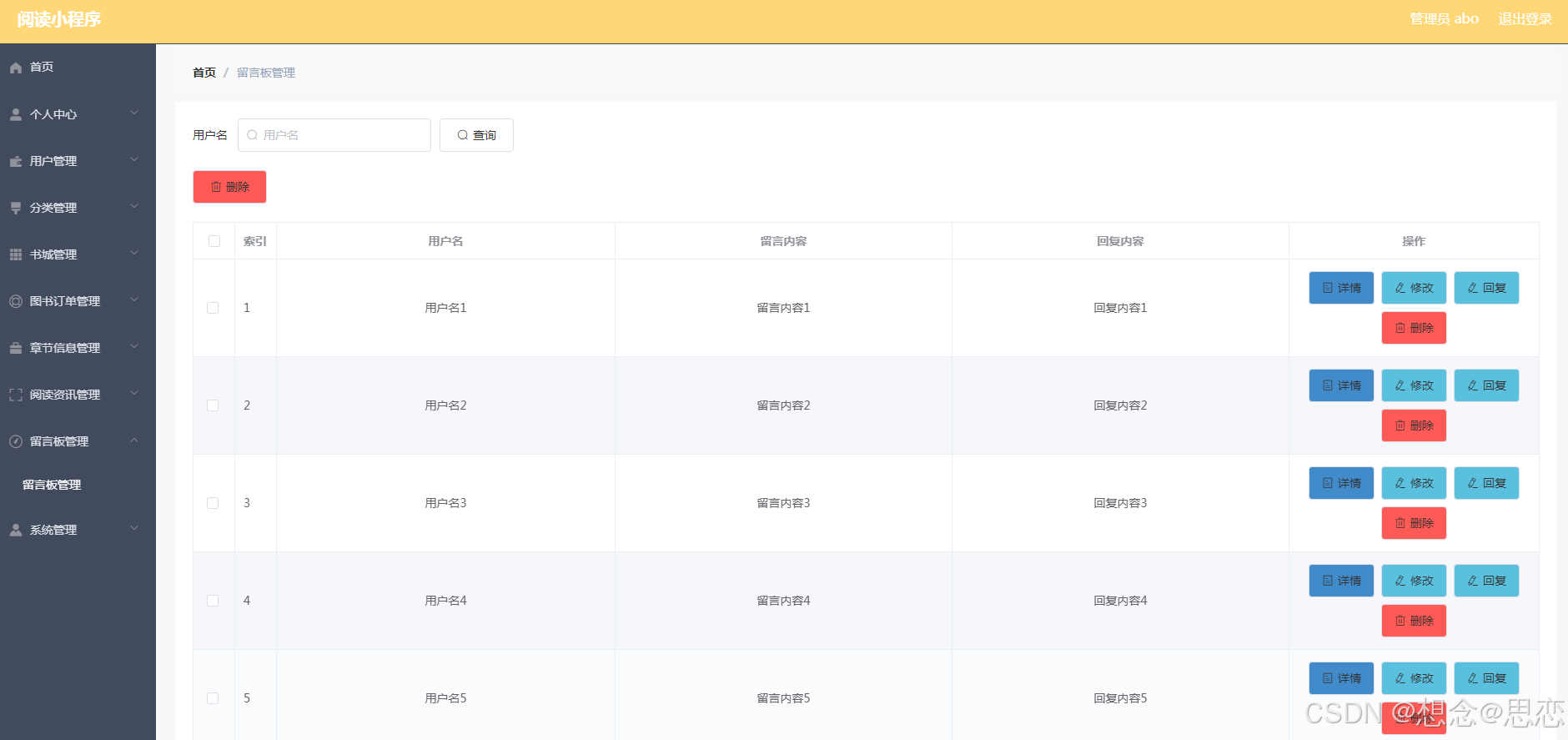Click the 首页 breadcrumb link
This screenshot has height=740, width=1568.
click(x=204, y=73)
